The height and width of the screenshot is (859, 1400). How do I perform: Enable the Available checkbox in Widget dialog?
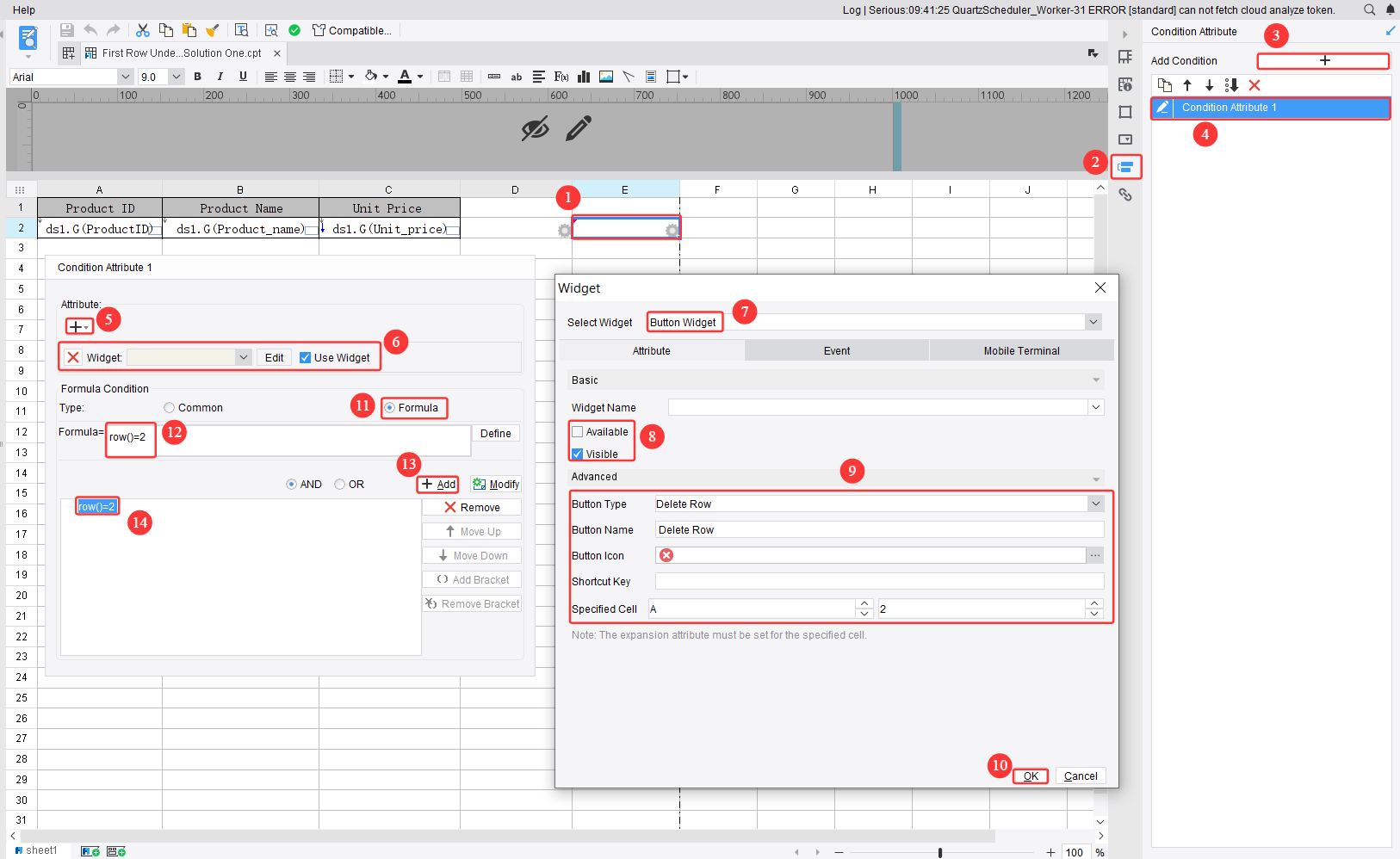click(x=578, y=431)
